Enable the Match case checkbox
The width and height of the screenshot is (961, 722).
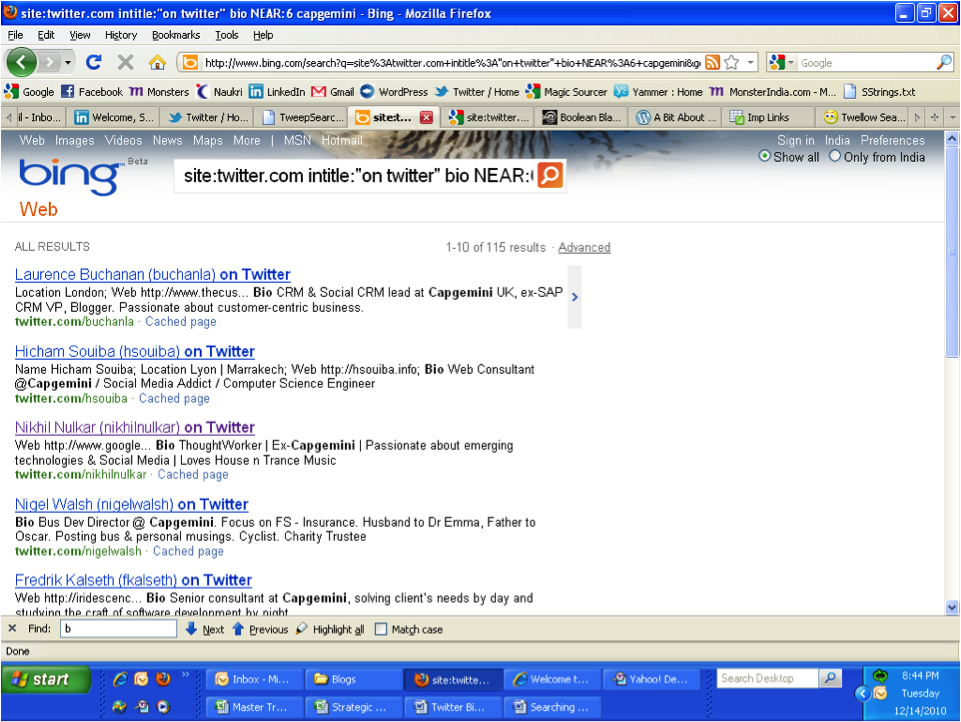pos(381,629)
